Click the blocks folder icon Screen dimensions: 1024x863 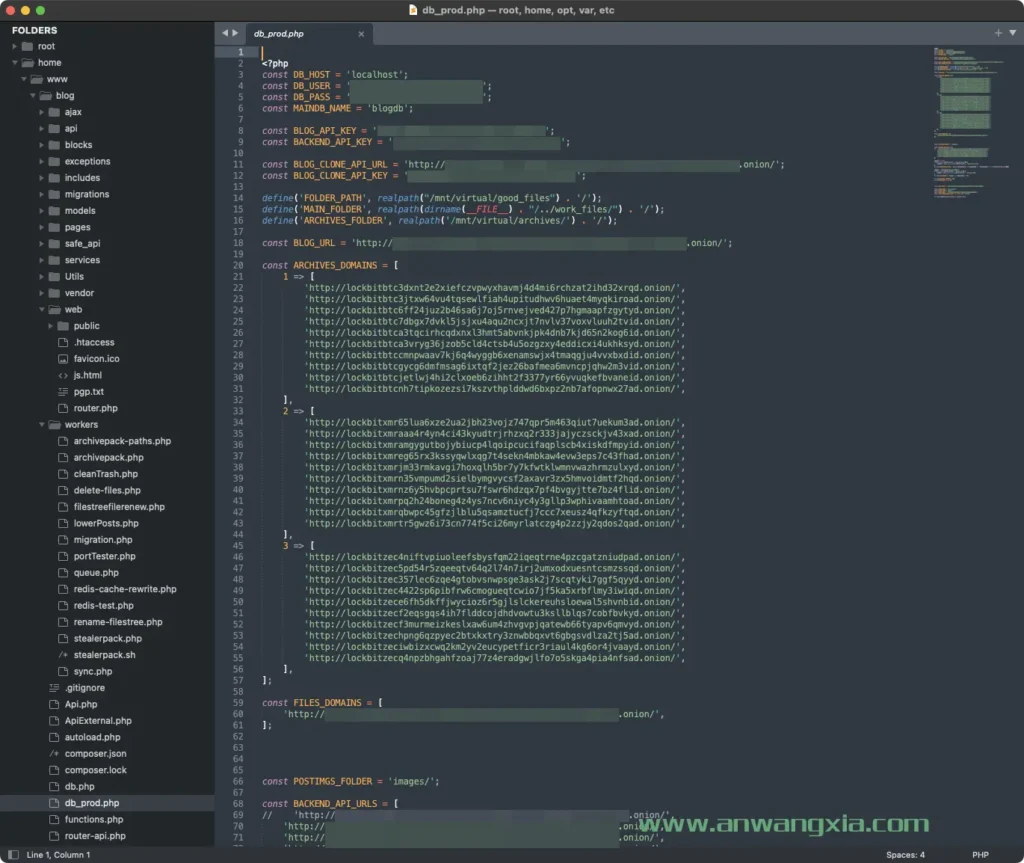[x=54, y=145]
